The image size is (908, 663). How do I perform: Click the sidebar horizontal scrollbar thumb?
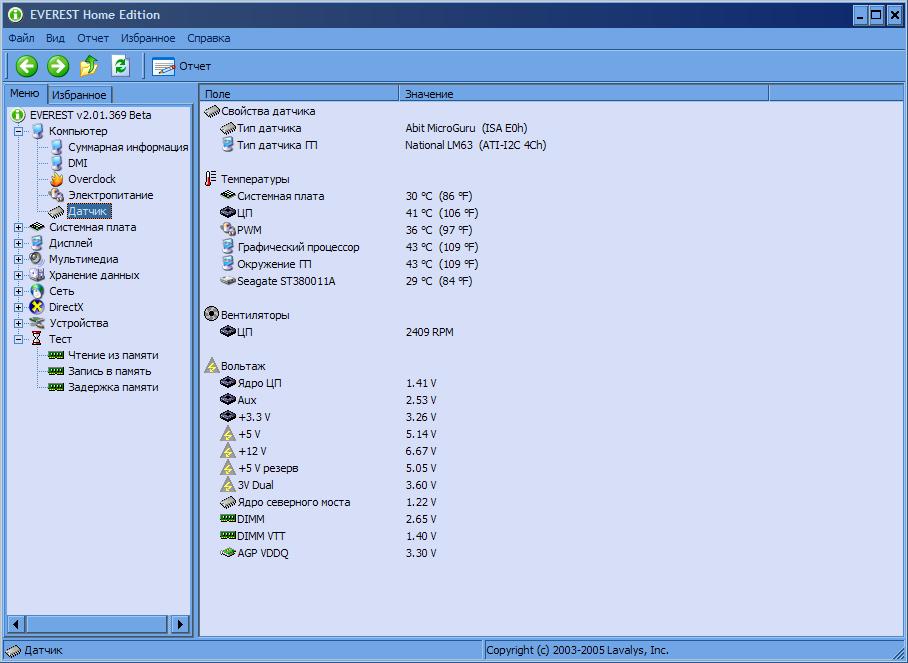[97, 624]
